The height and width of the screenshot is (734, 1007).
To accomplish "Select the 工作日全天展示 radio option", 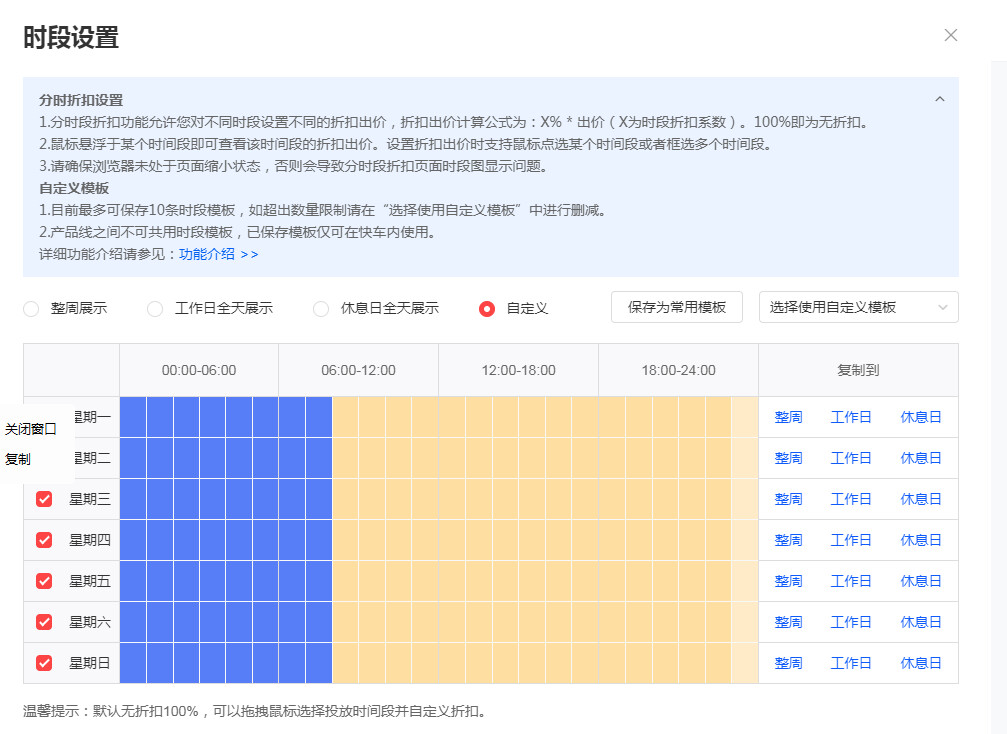I will pos(156,308).
